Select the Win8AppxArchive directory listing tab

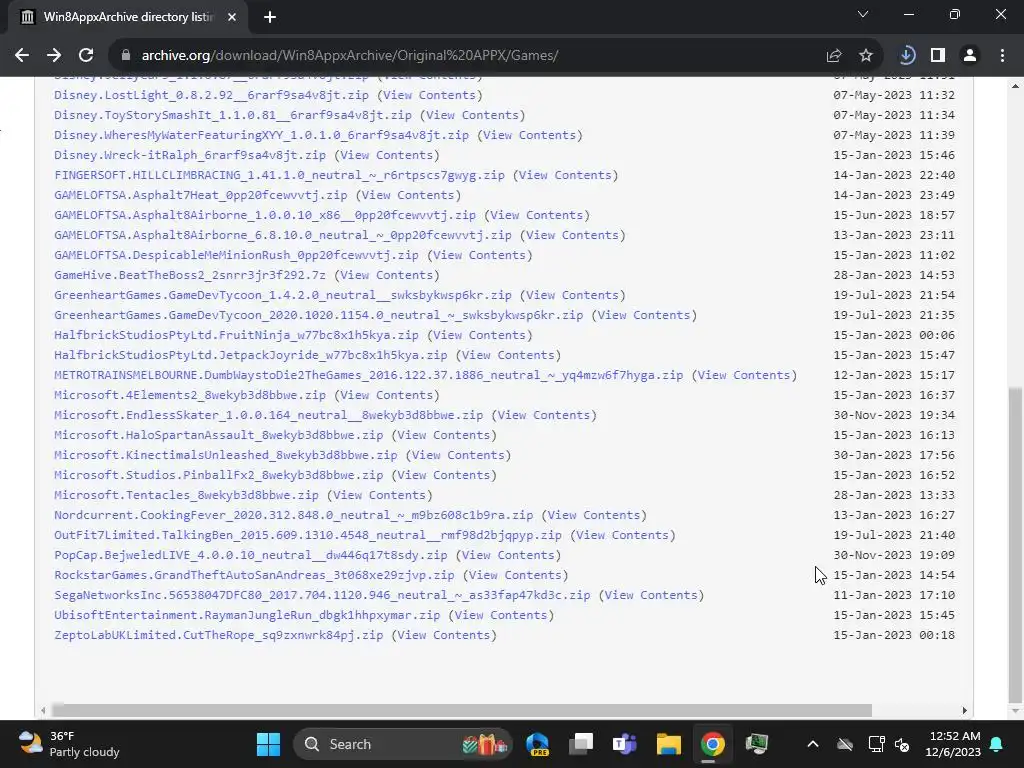tap(128, 17)
